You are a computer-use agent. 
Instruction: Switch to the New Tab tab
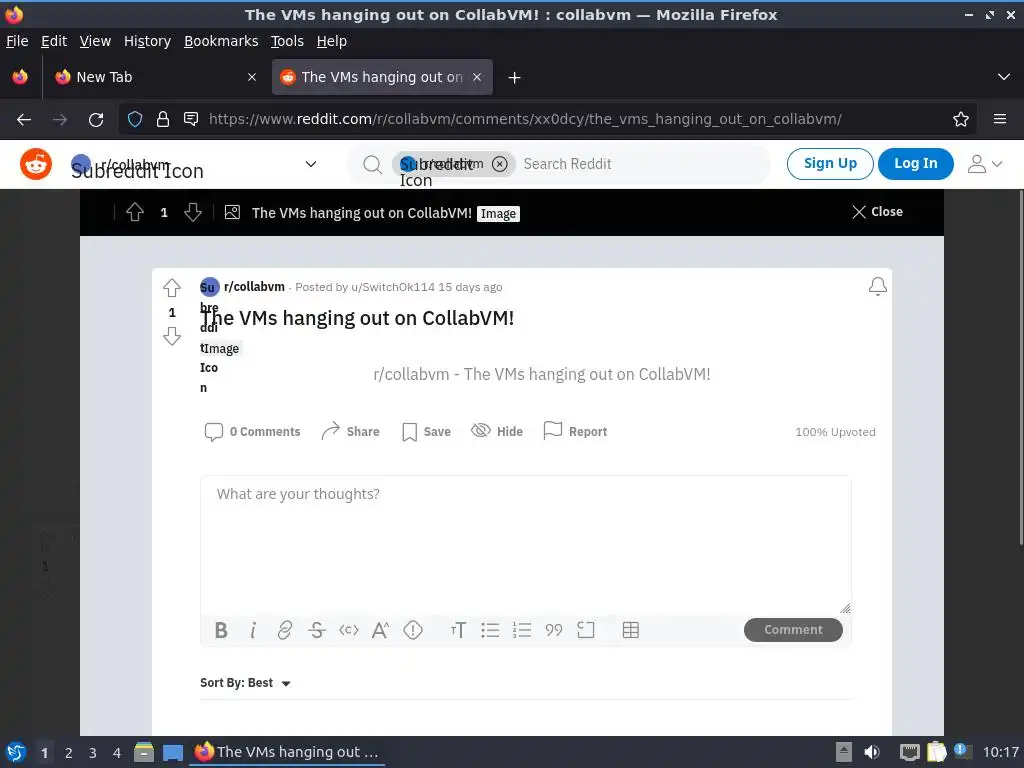click(x=153, y=77)
